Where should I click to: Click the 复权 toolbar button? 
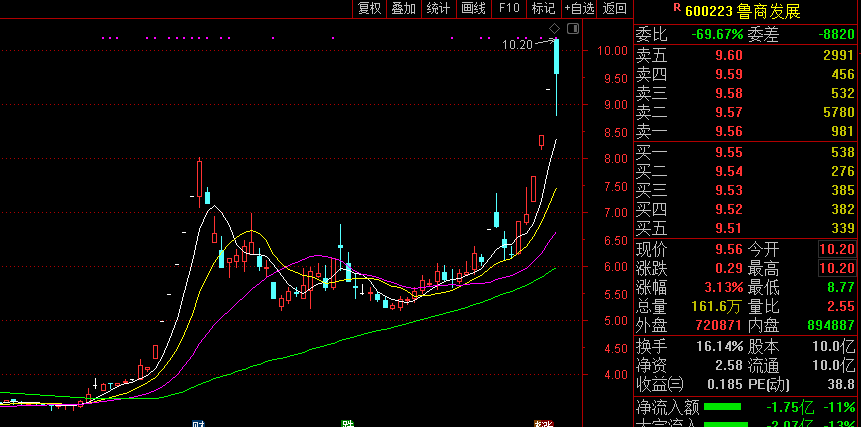[x=370, y=8]
